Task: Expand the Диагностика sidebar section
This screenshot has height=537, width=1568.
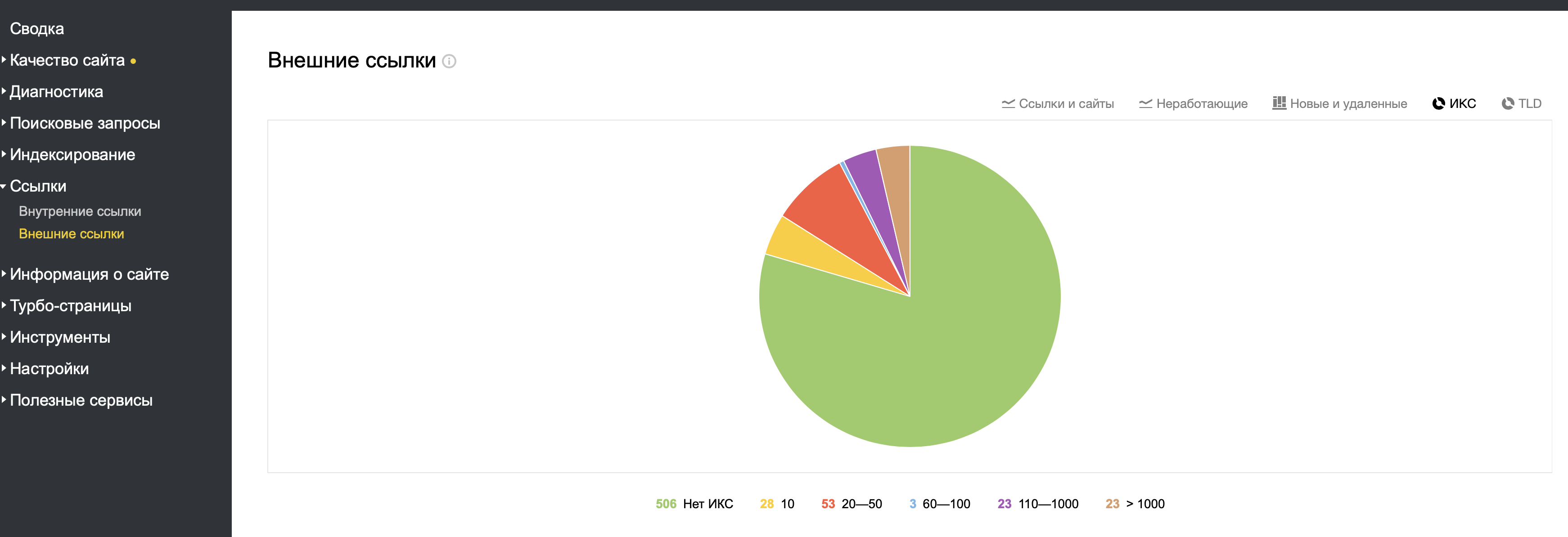Action: point(57,92)
